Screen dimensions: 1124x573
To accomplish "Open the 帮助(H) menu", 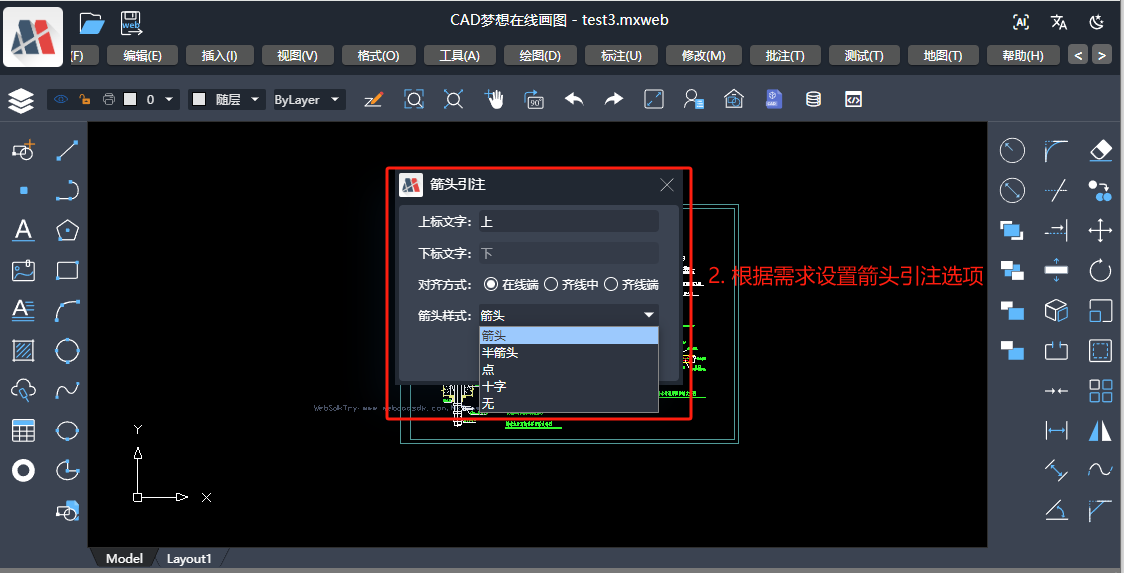I will click(1023, 56).
